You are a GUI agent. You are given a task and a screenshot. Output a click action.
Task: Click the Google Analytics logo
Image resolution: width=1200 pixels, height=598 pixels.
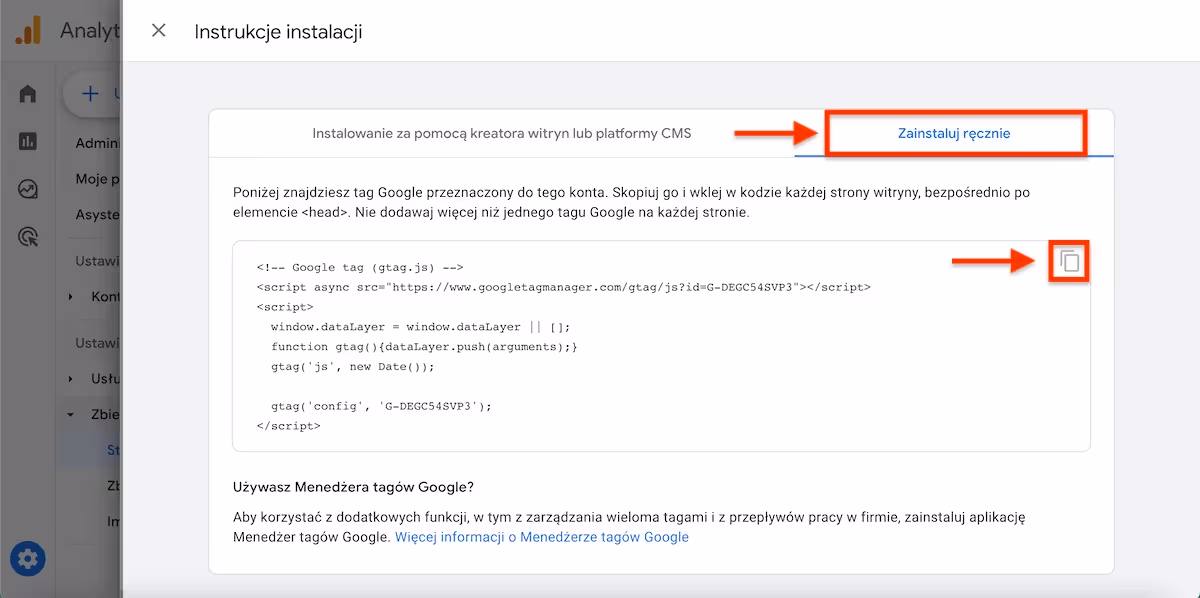click(28, 31)
